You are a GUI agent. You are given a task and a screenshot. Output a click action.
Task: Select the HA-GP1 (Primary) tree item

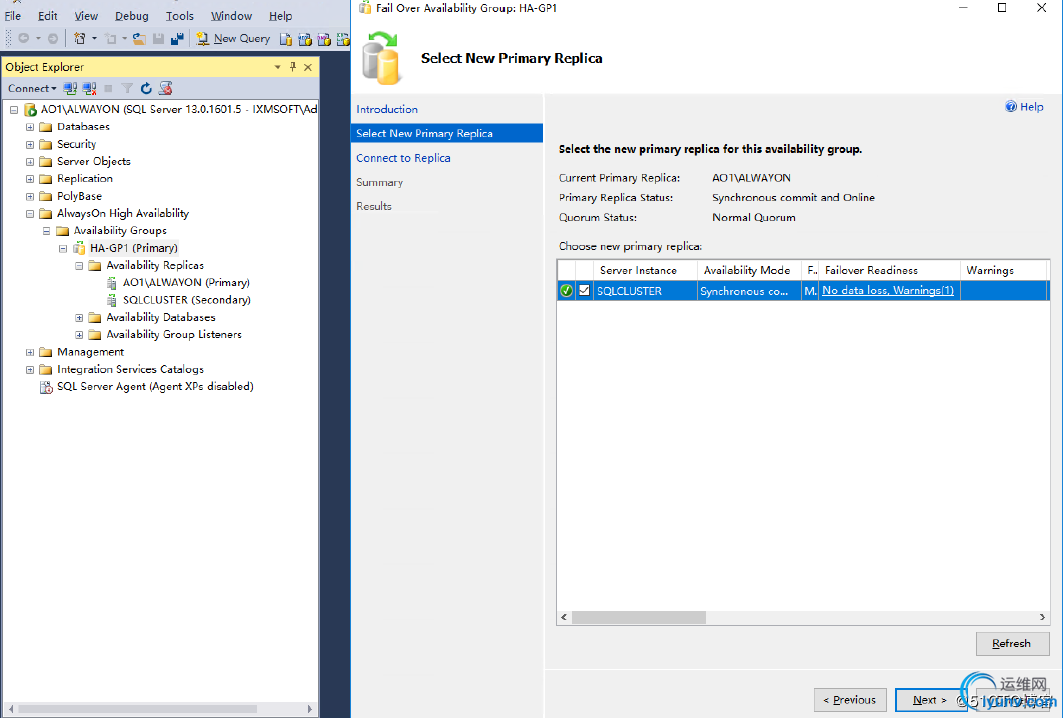(134, 248)
